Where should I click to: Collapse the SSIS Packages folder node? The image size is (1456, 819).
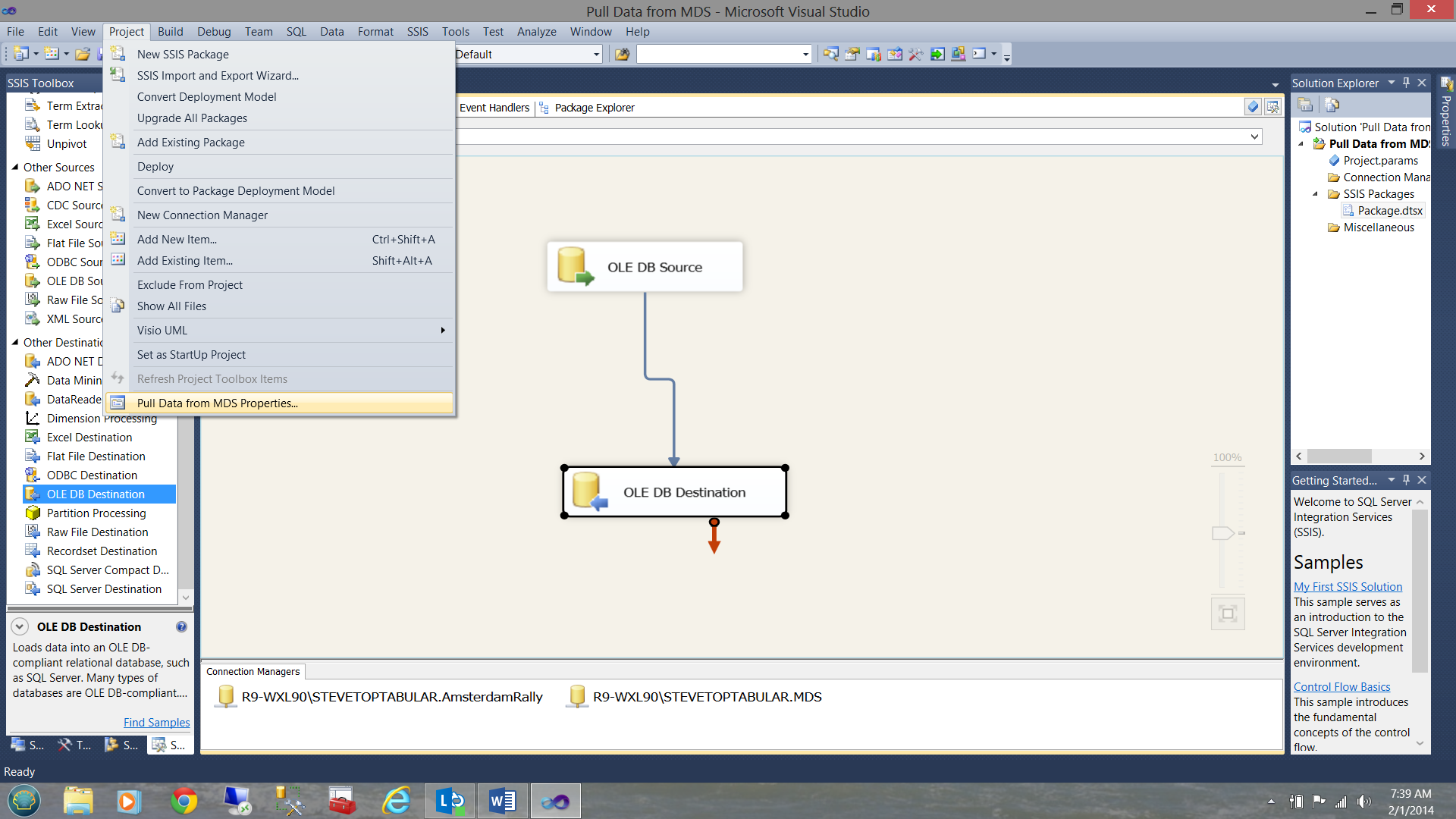pos(1316,194)
